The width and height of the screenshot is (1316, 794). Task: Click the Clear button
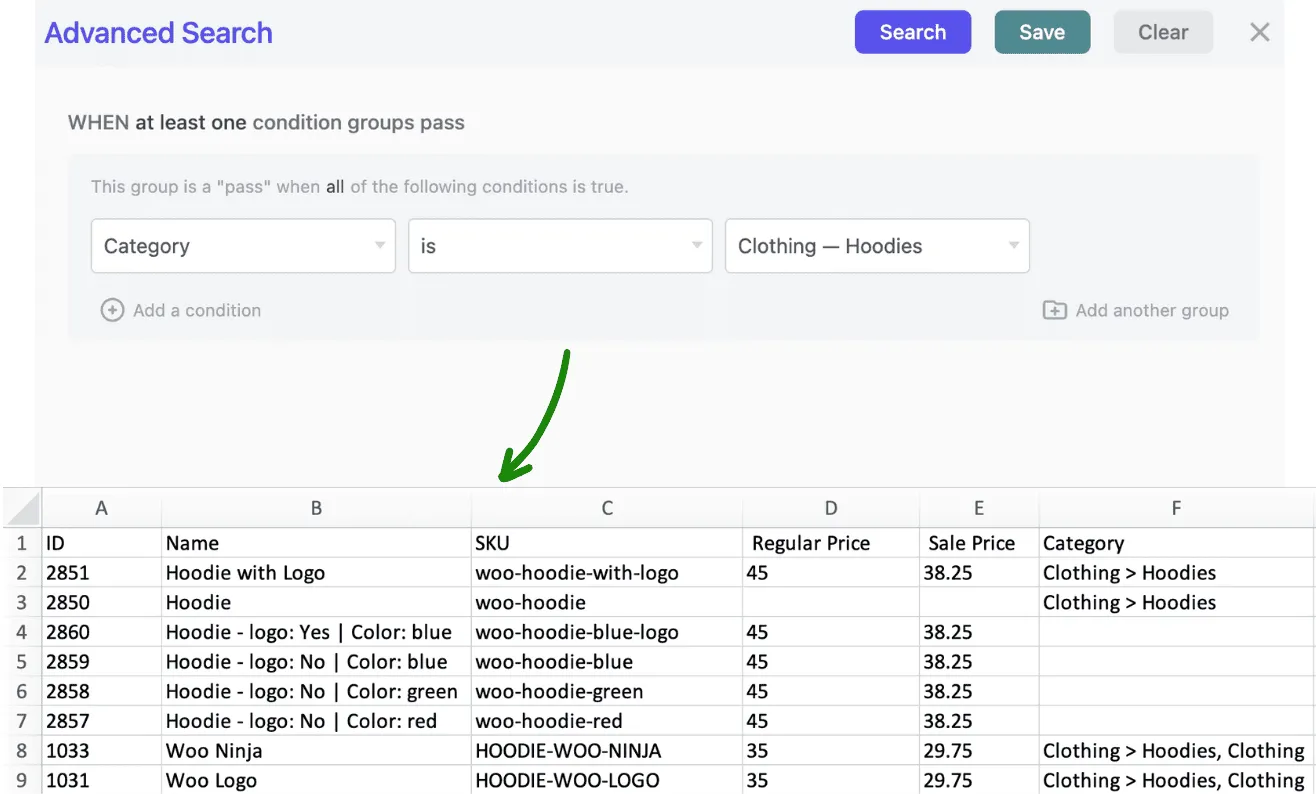pos(1163,32)
